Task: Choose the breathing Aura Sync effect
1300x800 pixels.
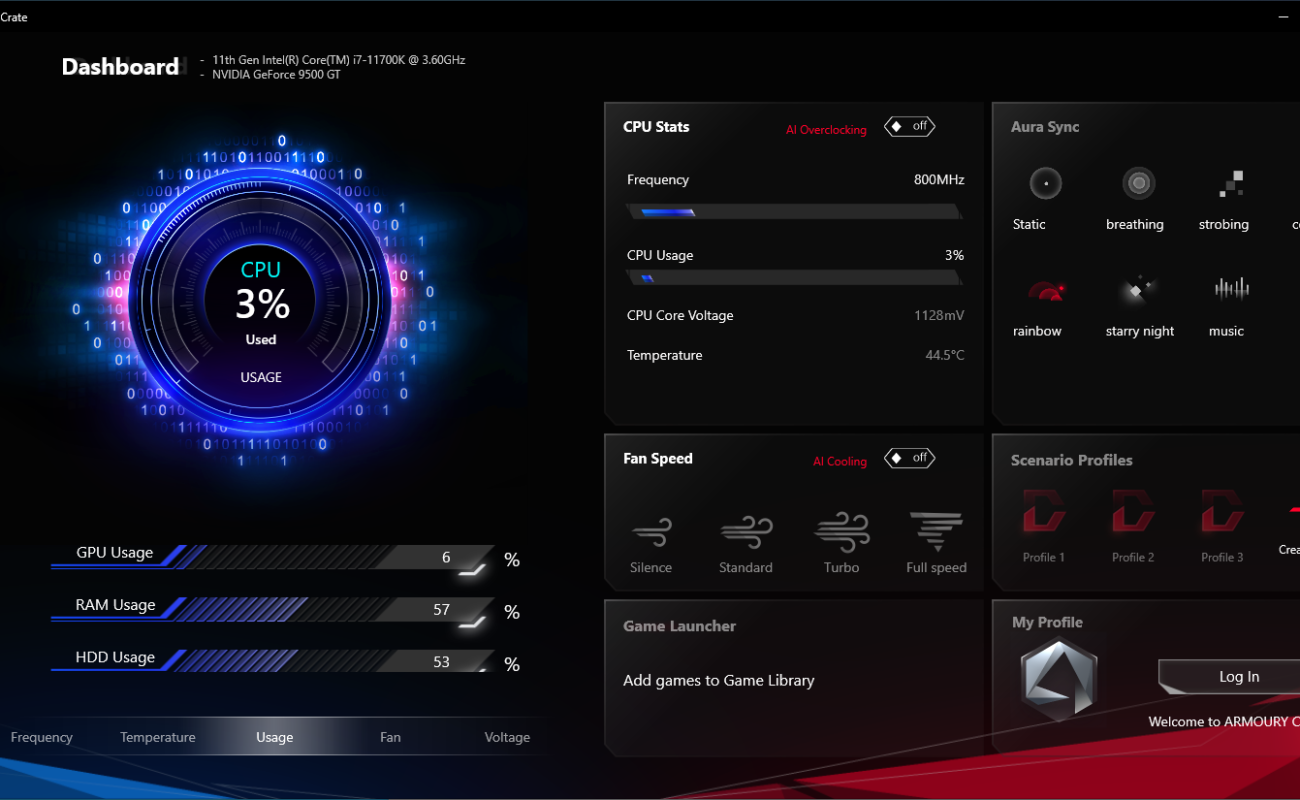Action: coord(1138,184)
